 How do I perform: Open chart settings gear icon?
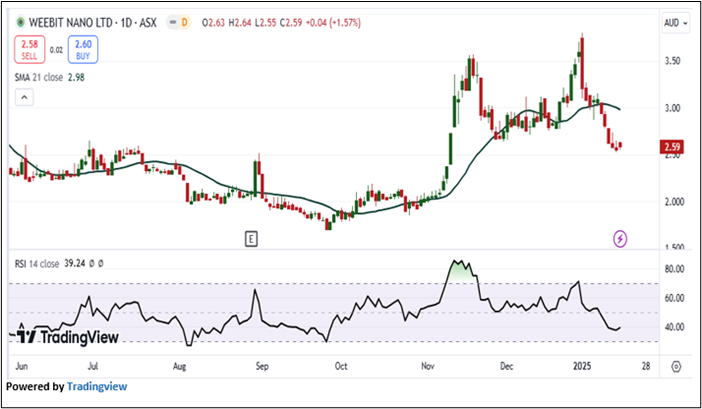coord(676,367)
